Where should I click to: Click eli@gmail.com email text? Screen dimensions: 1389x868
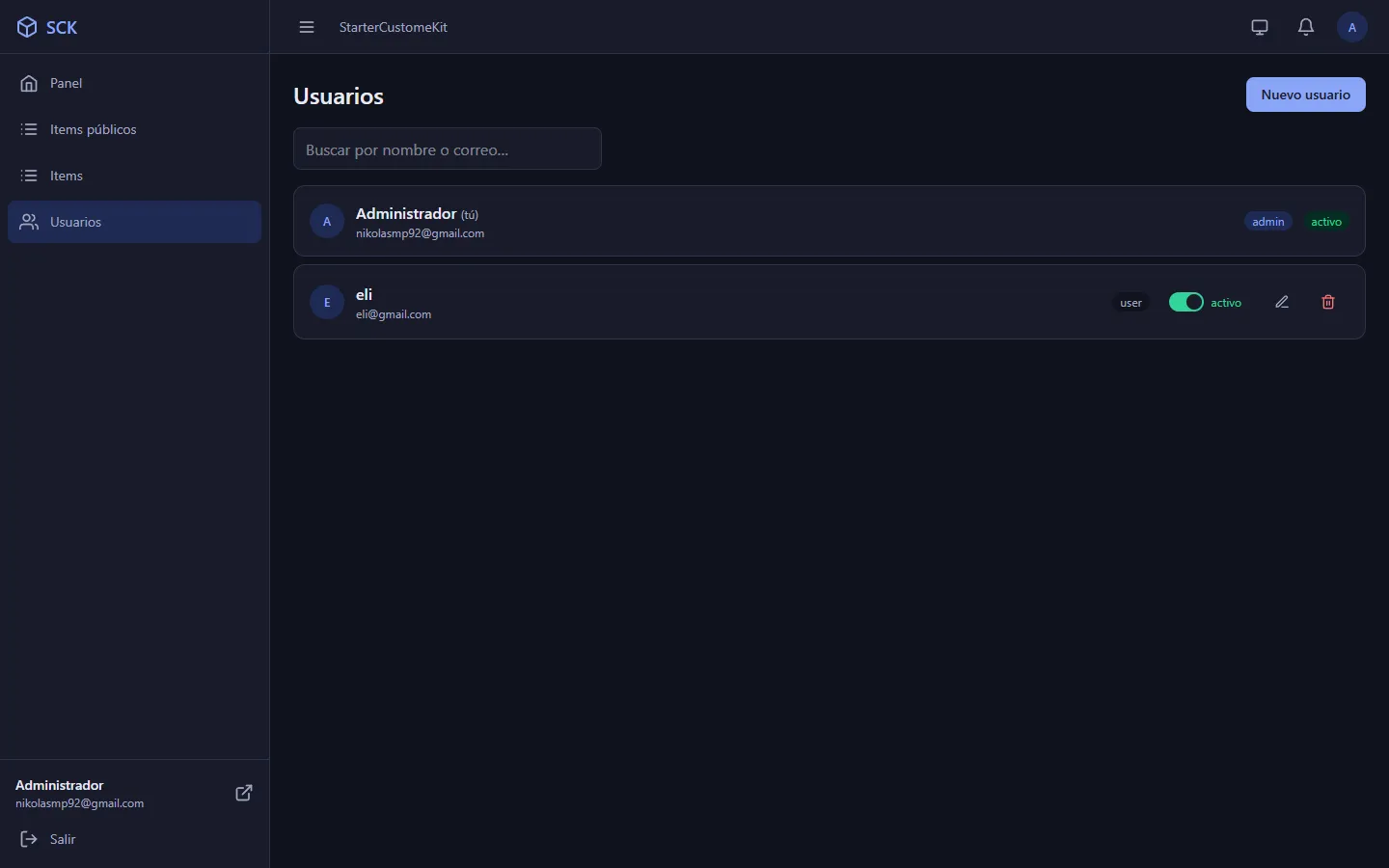(394, 314)
